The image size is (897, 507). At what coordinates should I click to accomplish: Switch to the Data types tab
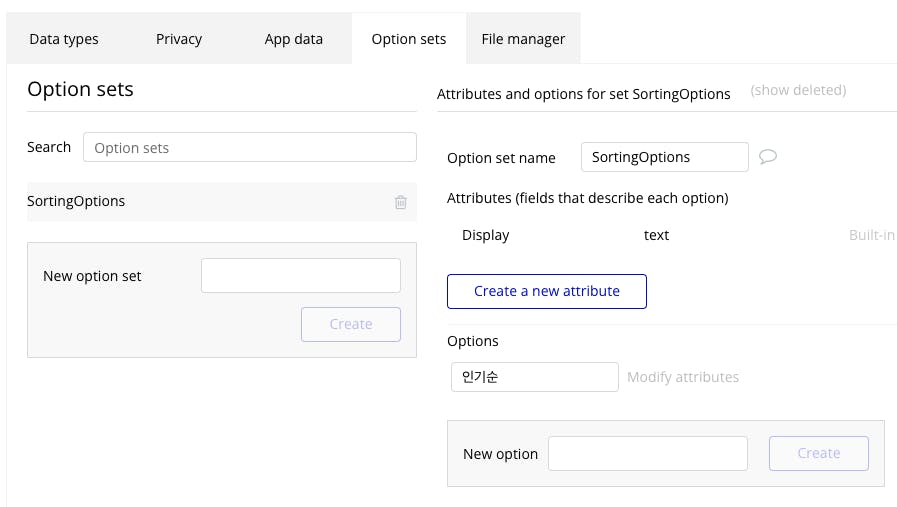tap(64, 39)
